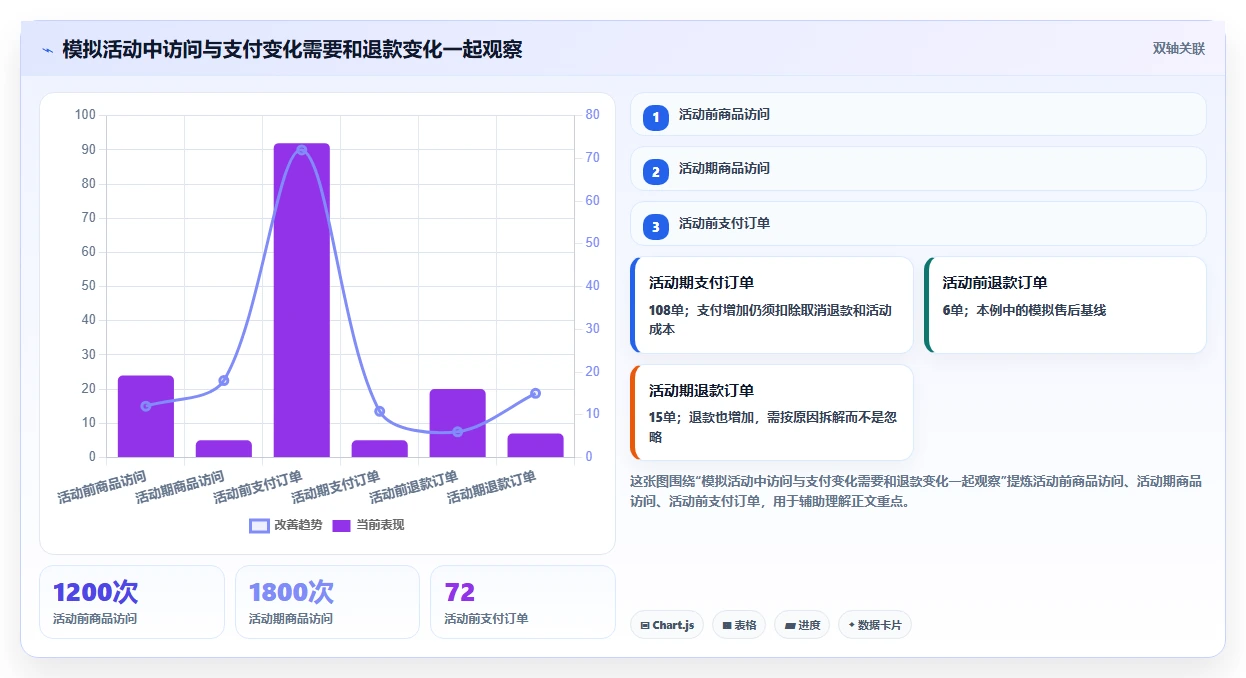Click the left axis value 100
The height and width of the screenshot is (678, 1246).
point(85,115)
